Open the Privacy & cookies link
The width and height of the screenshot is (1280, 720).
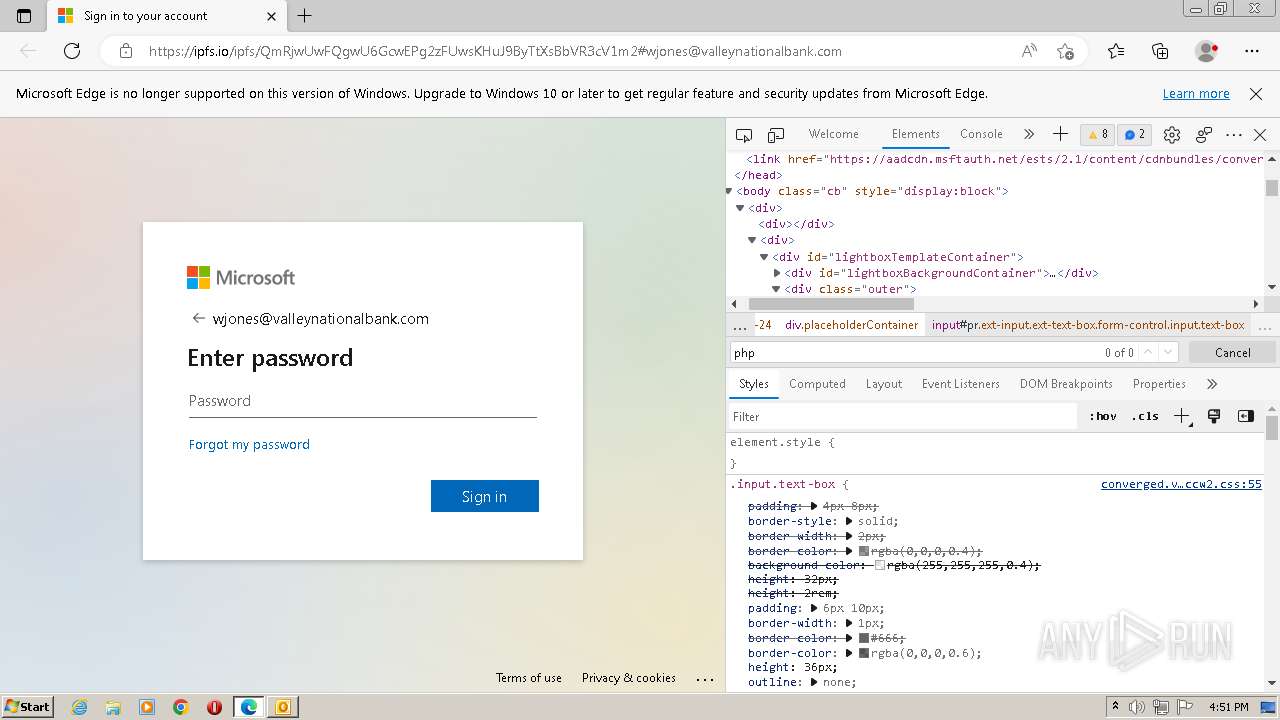coord(629,678)
